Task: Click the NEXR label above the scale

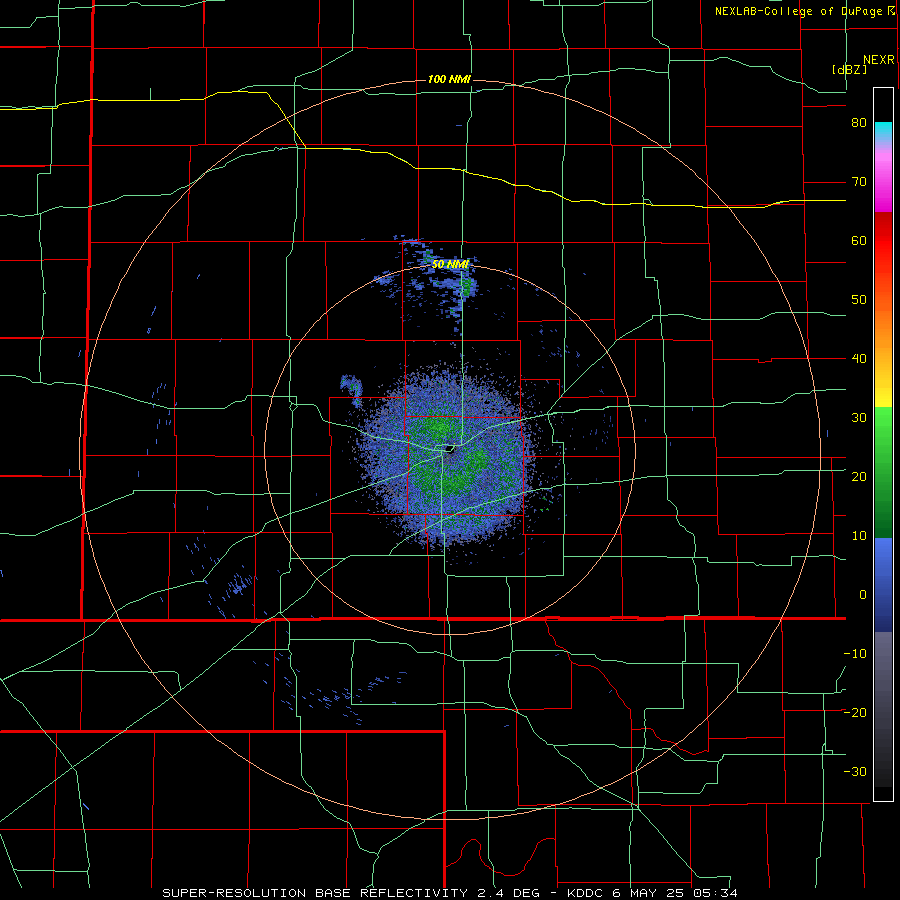Action: 878,60
